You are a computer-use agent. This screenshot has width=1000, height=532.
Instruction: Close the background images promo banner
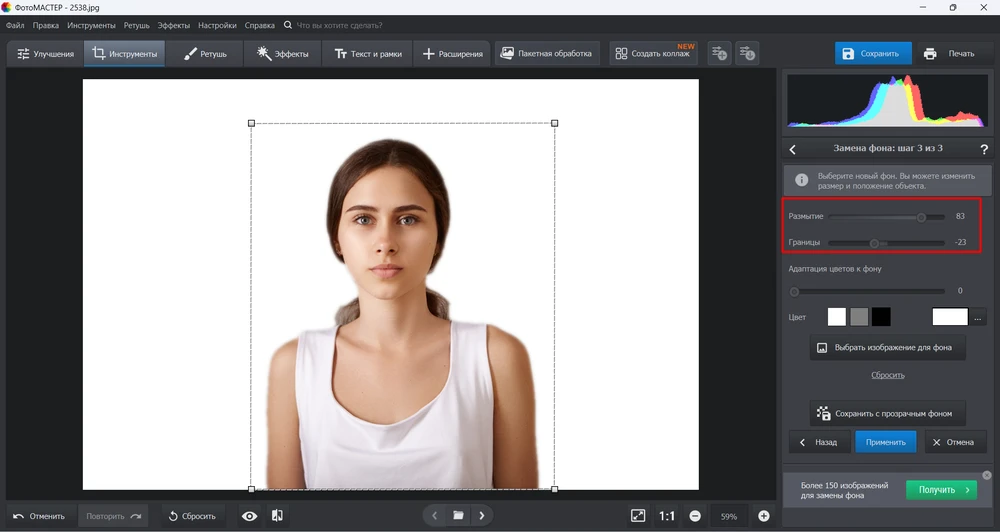pos(986,475)
